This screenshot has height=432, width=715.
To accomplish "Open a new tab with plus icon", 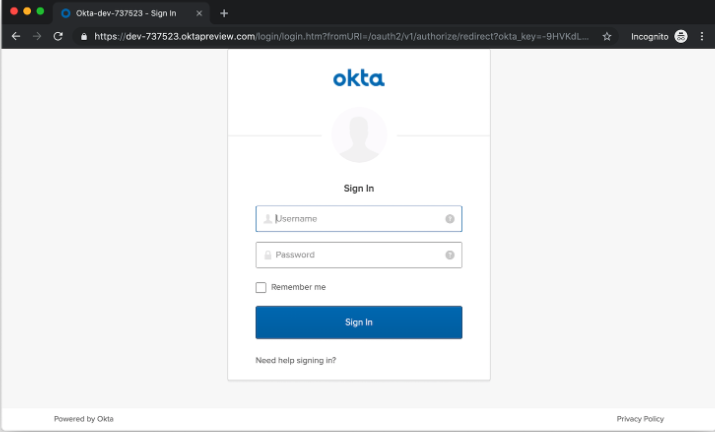I will pyautogui.click(x=224, y=13).
